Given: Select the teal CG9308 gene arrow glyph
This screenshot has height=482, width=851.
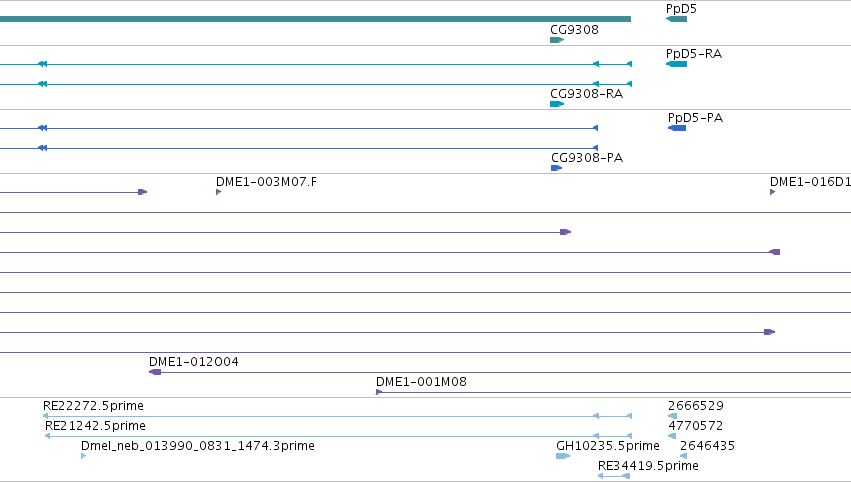Looking at the screenshot, I should point(557,40).
